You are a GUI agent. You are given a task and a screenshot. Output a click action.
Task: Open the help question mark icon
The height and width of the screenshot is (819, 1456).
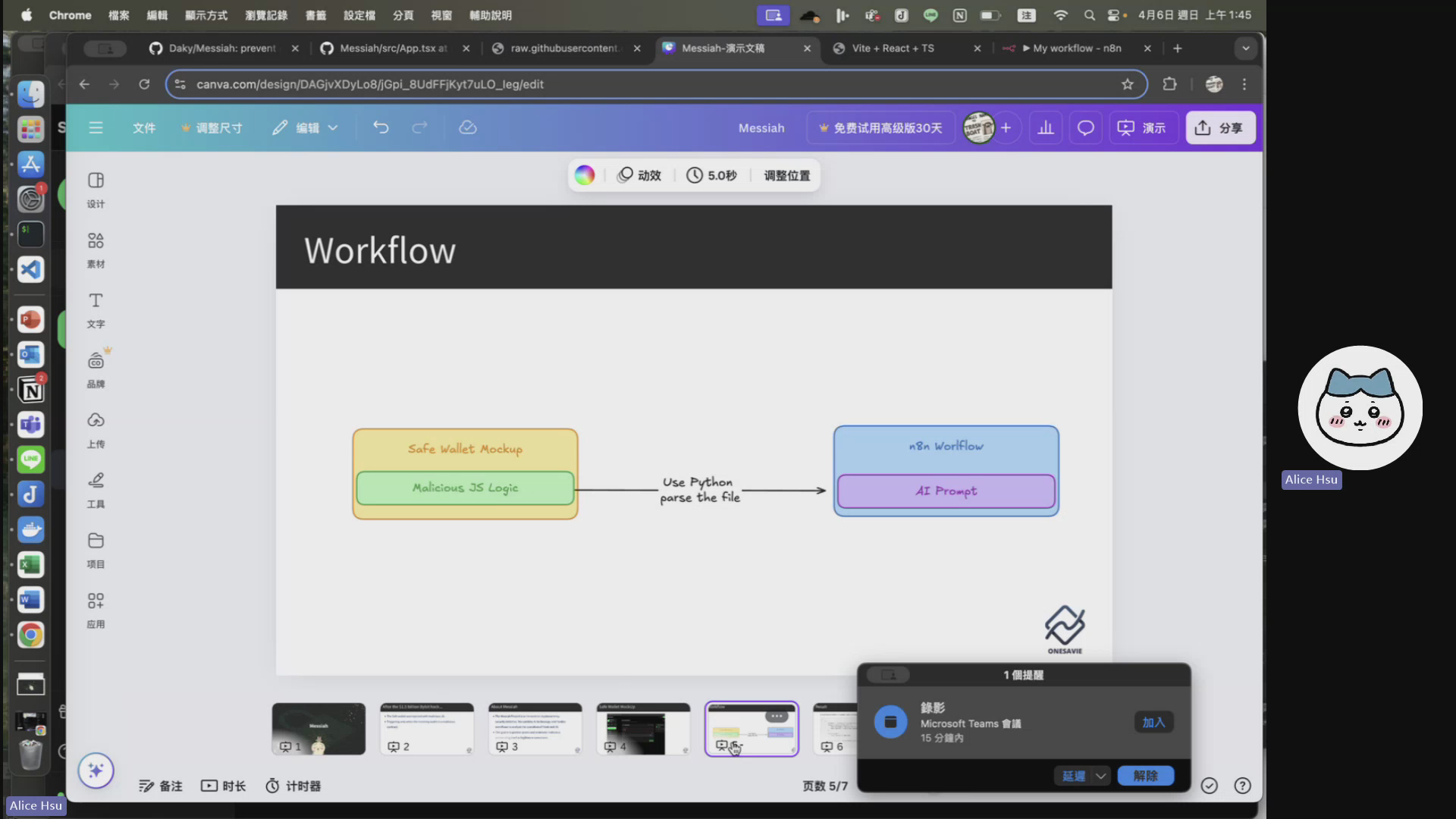(1242, 786)
